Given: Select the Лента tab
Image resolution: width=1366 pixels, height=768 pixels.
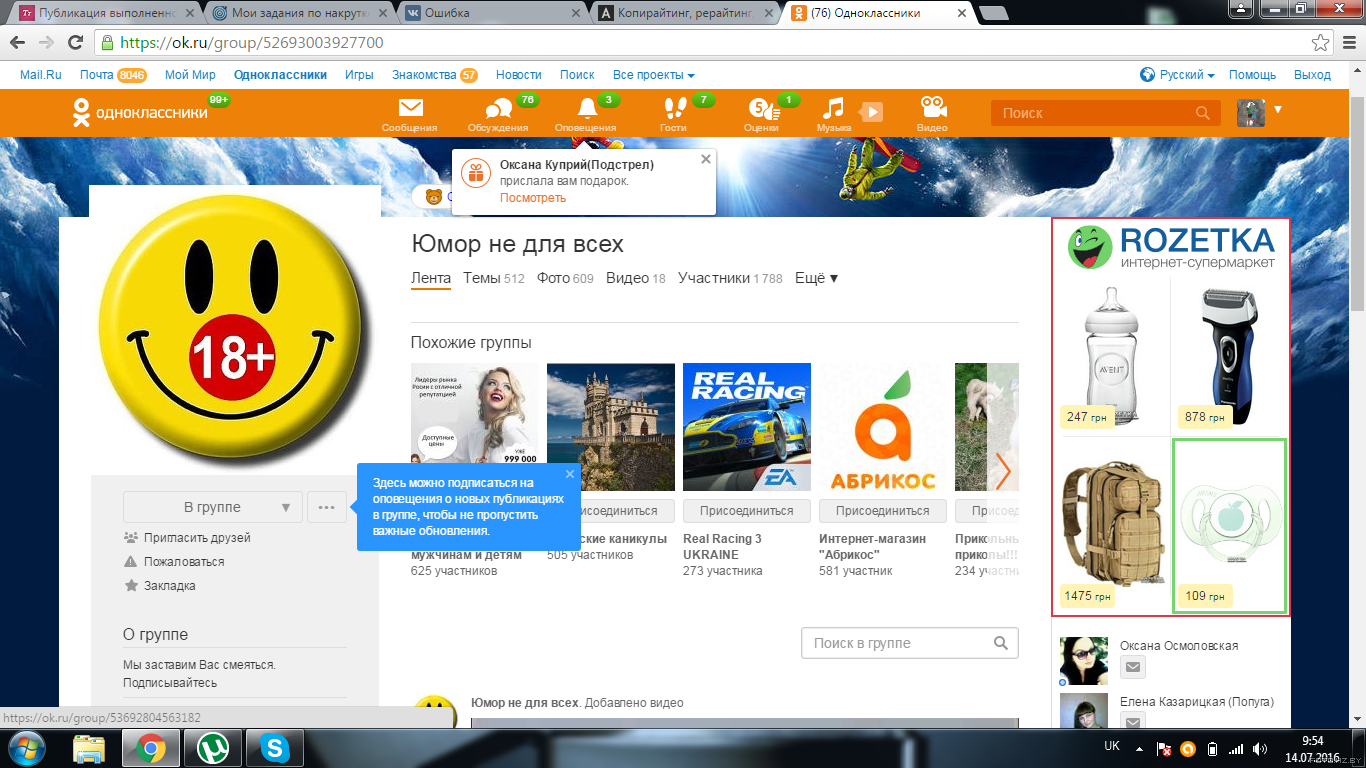Looking at the screenshot, I should tap(431, 278).
